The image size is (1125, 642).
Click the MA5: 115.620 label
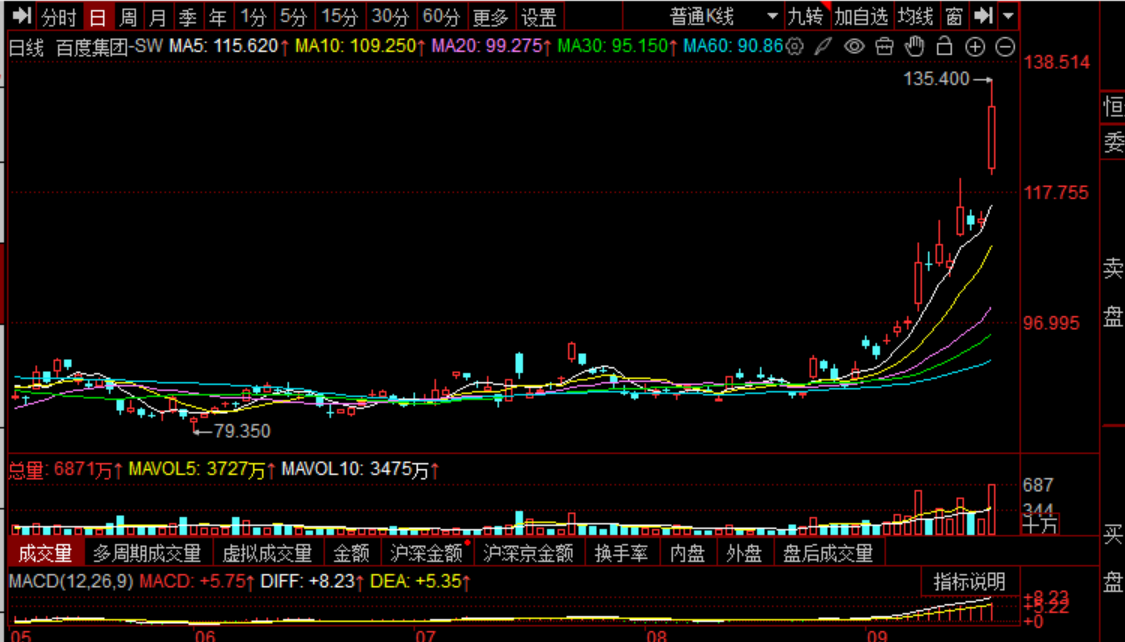coord(228,47)
